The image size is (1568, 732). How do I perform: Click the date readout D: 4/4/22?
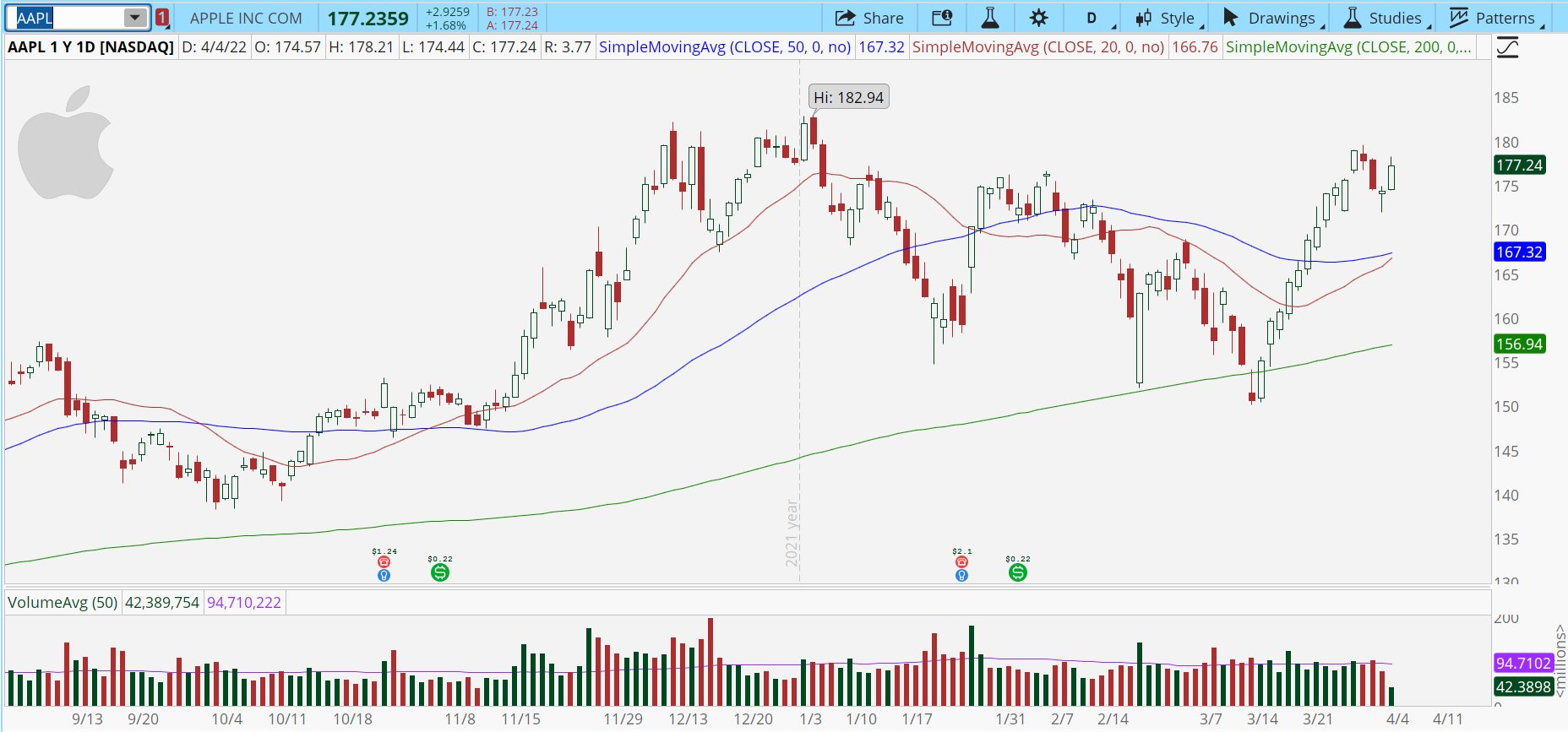click(x=215, y=47)
